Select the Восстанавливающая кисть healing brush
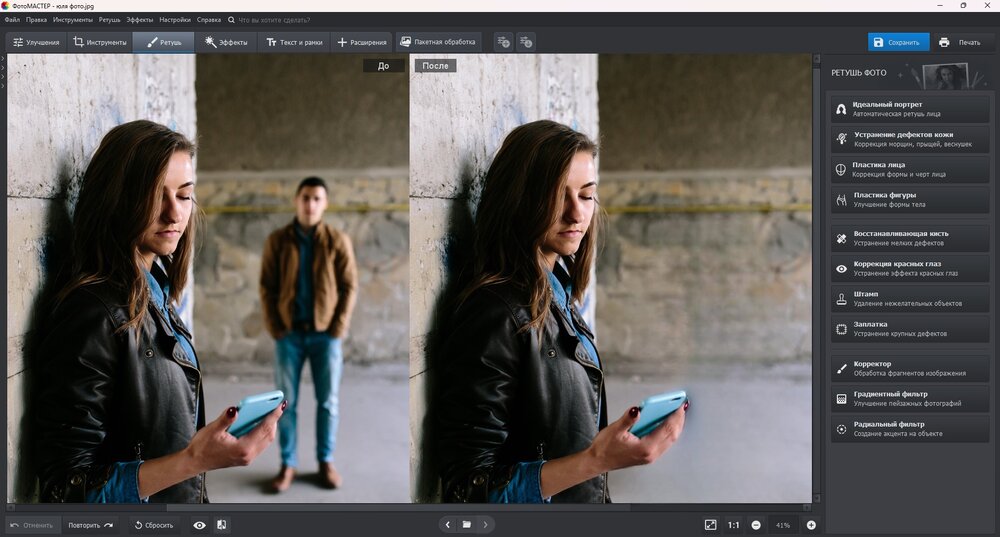 [x=909, y=238]
